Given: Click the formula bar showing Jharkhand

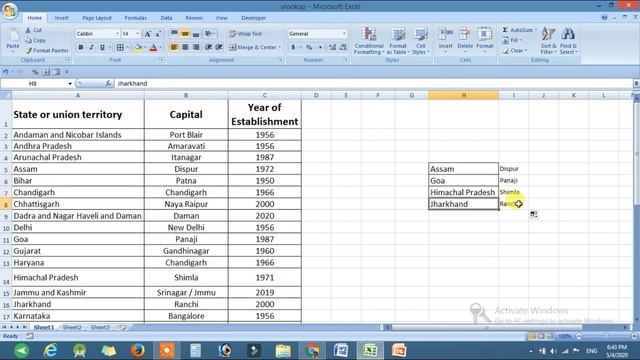Looking at the screenshot, I should [373, 83].
